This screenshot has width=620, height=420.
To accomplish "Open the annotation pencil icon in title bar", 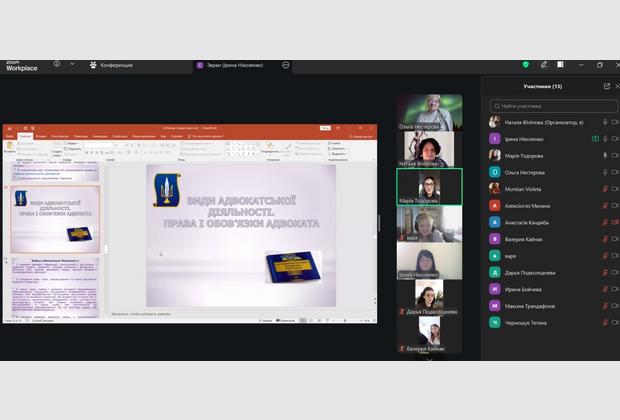I will click(x=544, y=65).
